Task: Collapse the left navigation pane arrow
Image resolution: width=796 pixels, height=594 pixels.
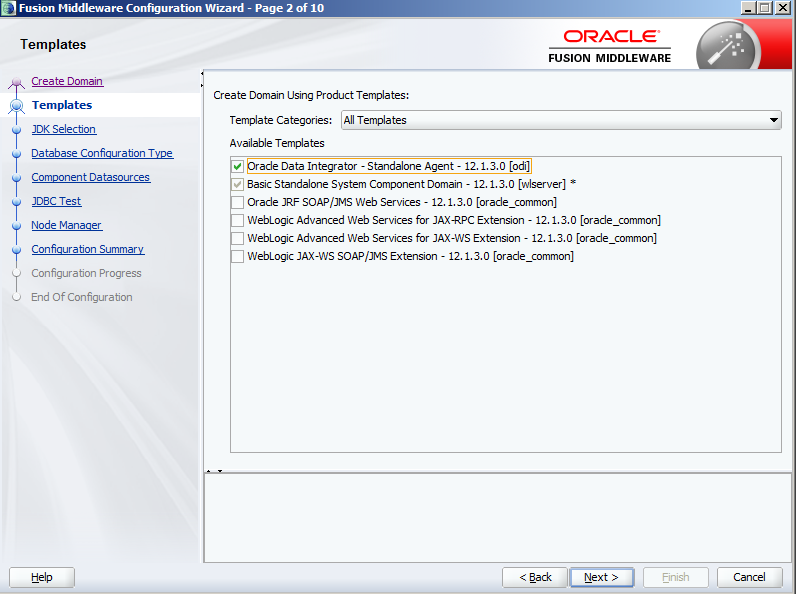Action: tap(204, 72)
